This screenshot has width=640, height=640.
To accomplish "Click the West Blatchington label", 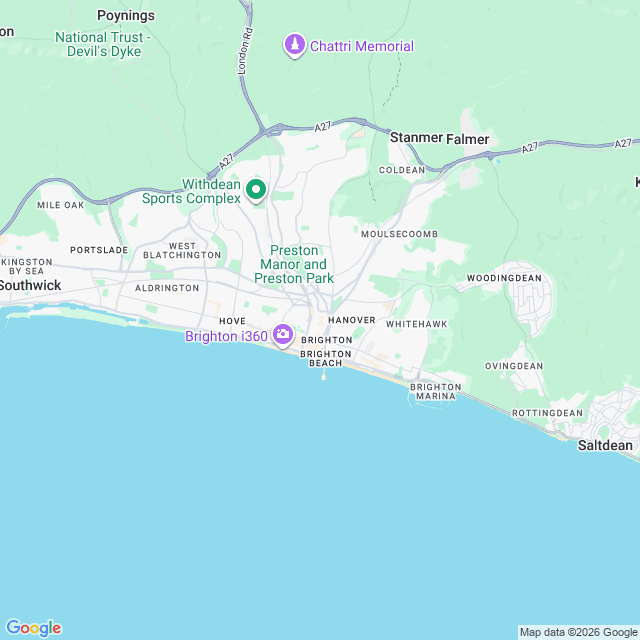I will tap(182, 251).
